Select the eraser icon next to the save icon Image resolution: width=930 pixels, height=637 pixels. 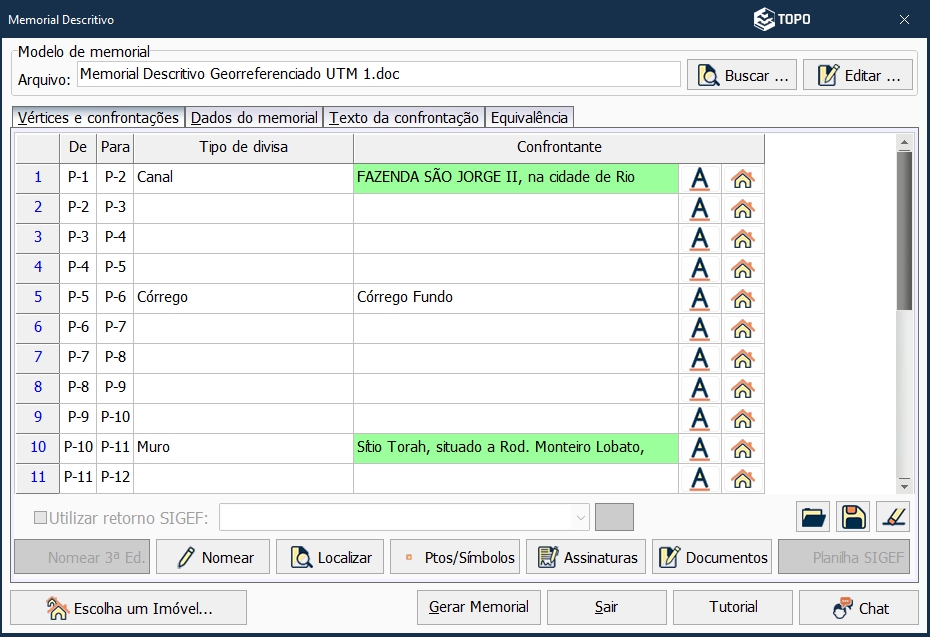click(892, 516)
